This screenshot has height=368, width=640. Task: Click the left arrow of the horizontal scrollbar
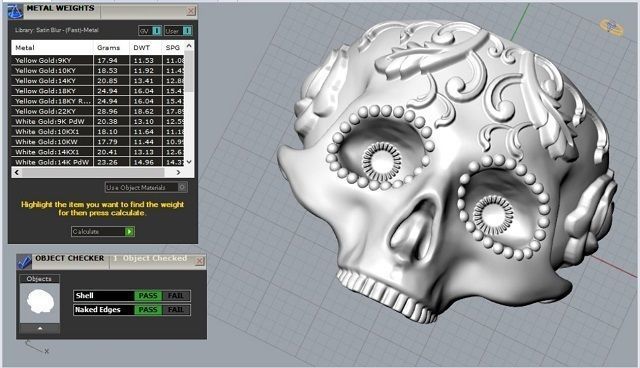pos(17,173)
